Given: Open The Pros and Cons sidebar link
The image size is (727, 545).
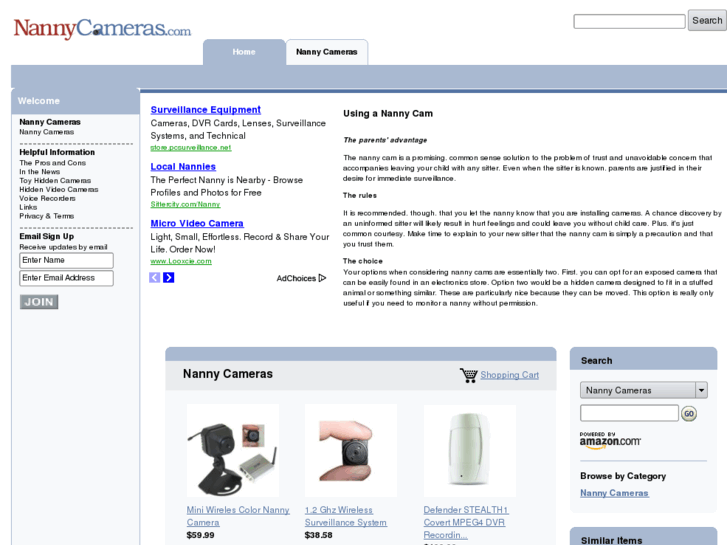Looking at the screenshot, I should 52,163.
